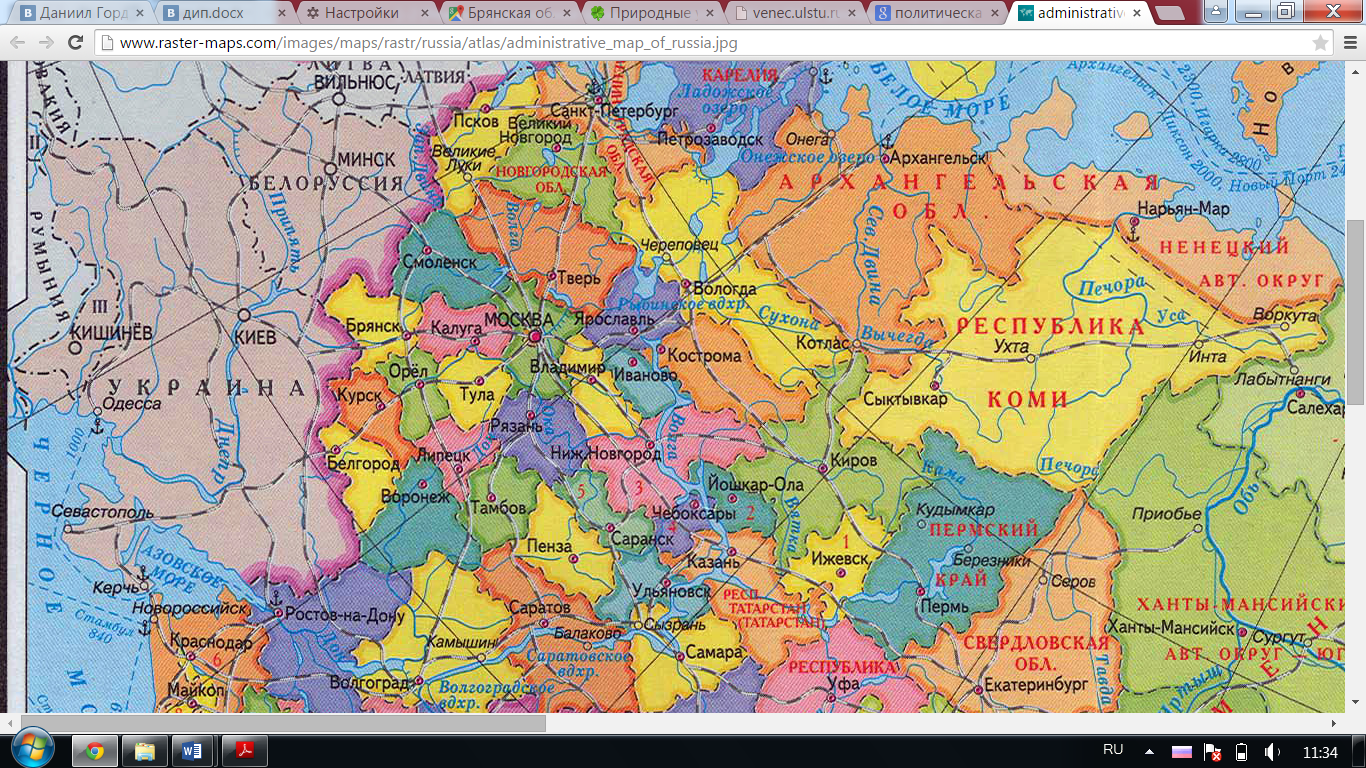Go back to the previous page
This screenshot has height=768, width=1366.
tap(19, 43)
